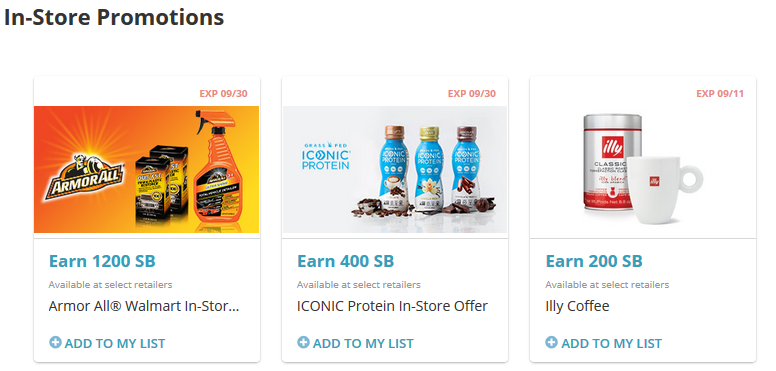
Task: Click the EXP 09/11 label on the Illy card
Action: click(x=720, y=93)
